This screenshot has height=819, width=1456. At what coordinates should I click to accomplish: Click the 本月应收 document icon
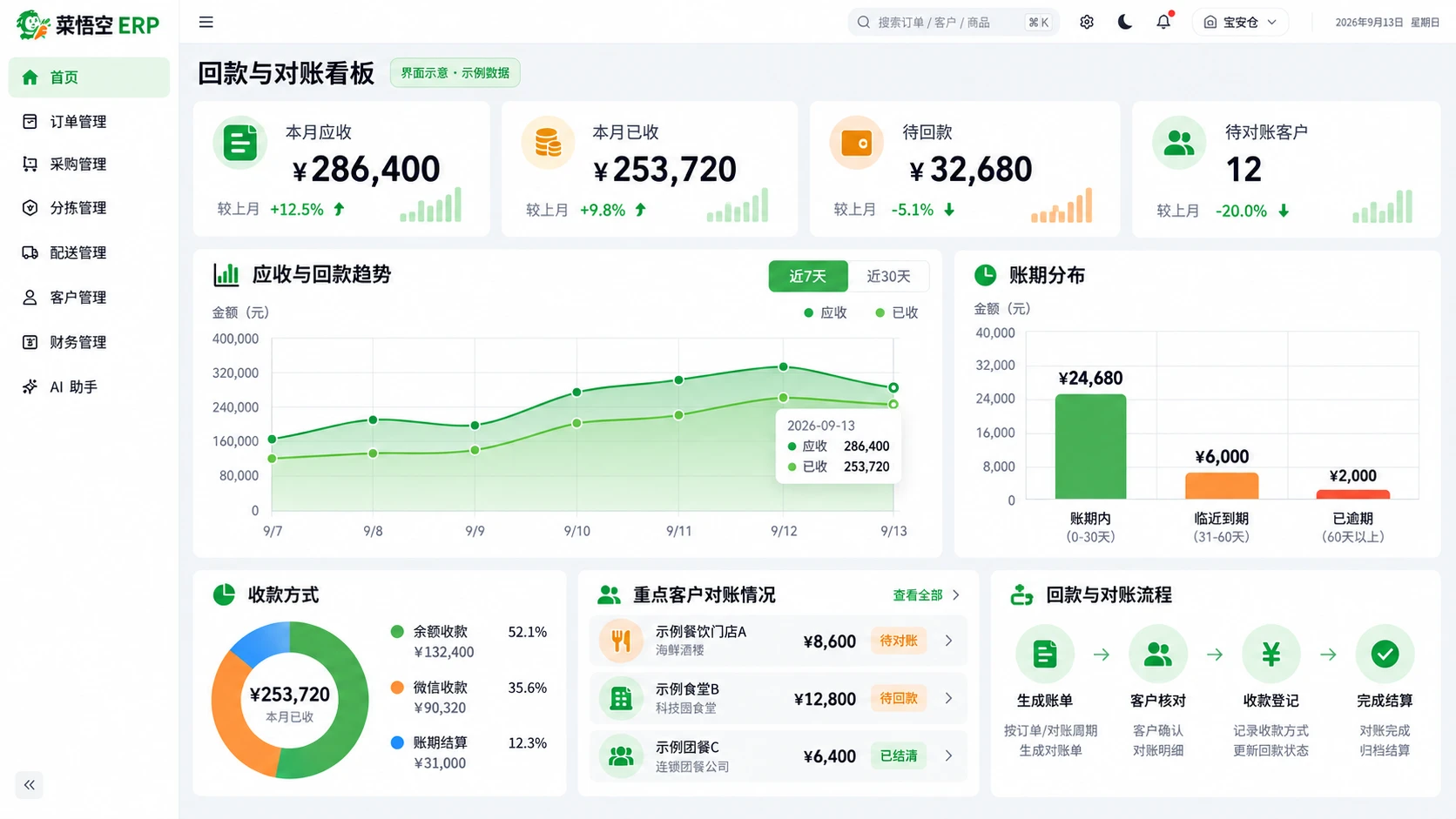tap(239, 143)
